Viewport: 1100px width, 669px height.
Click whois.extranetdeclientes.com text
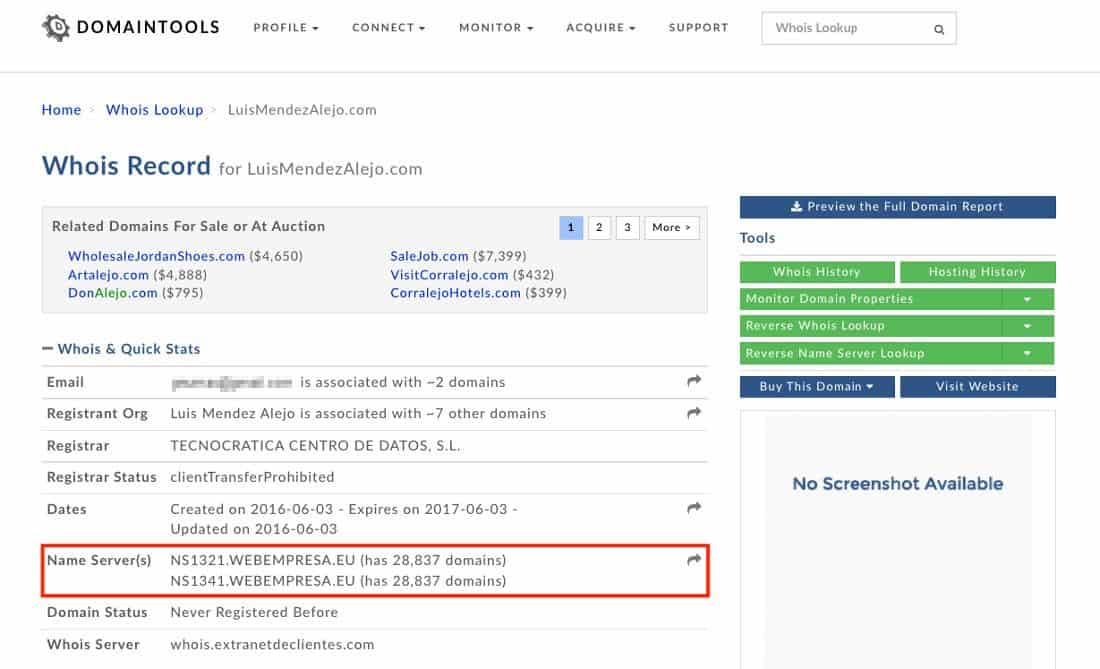pyautogui.click(x=272, y=644)
